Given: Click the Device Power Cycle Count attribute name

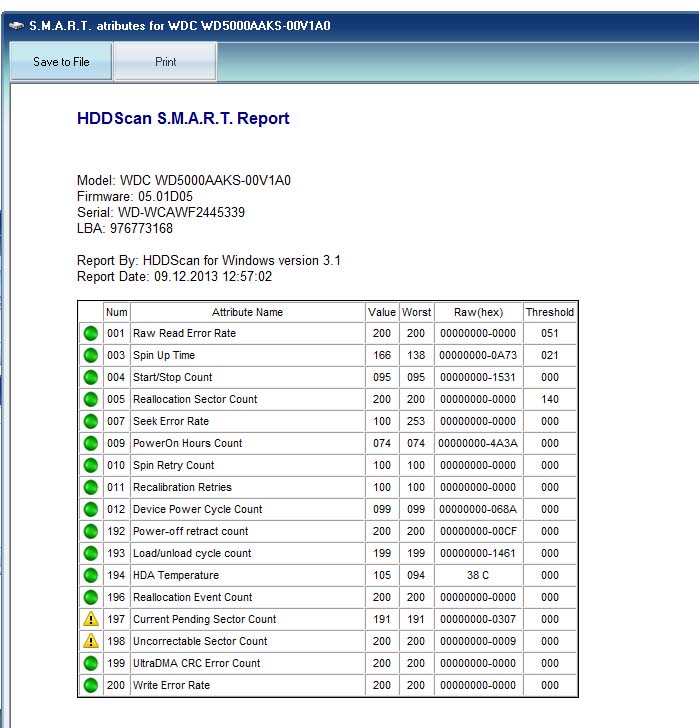Looking at the screenshot, I should pos(198,509).
